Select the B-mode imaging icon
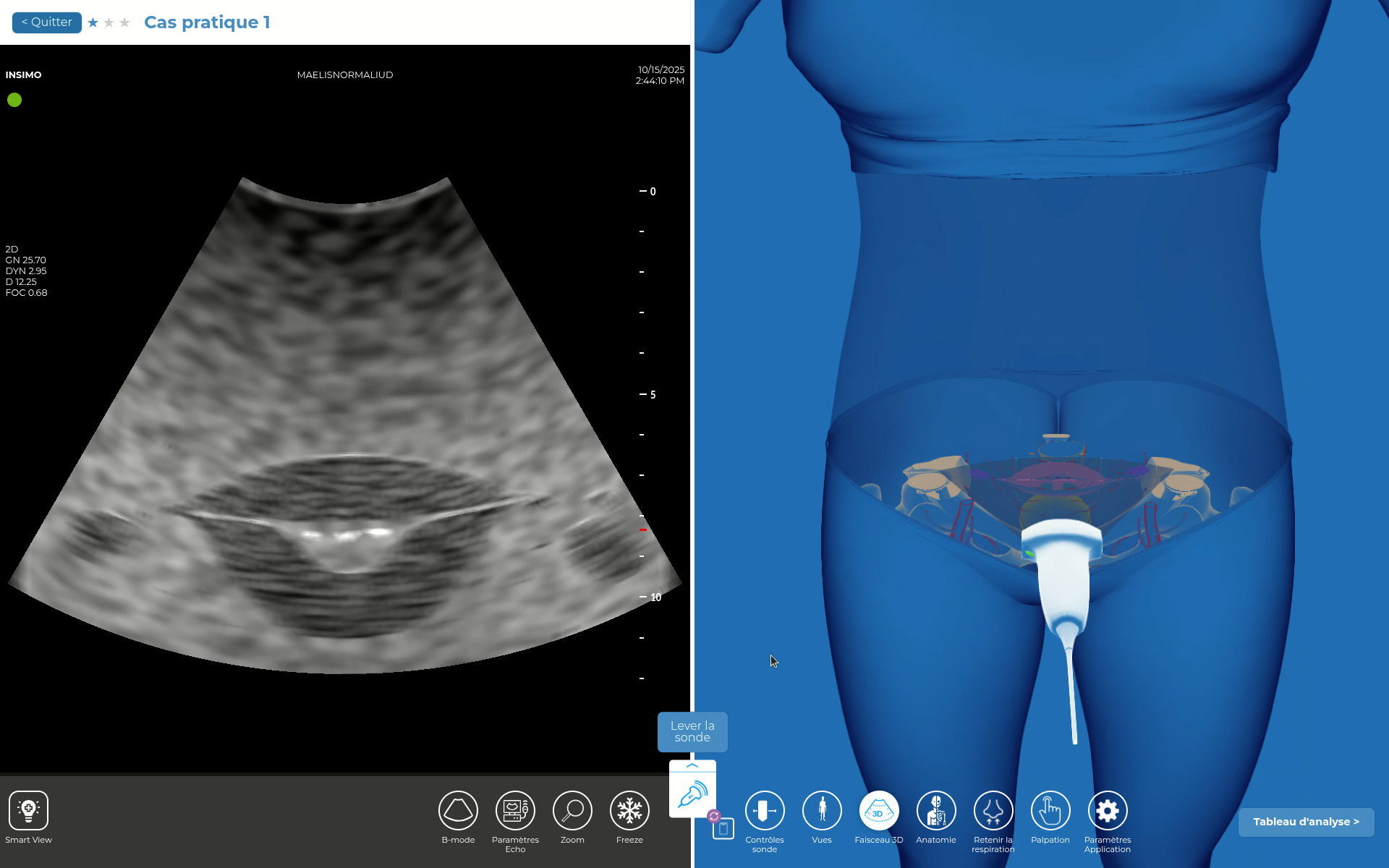Screen dimensions: 1389x868 pyautogui.click(x=458, y=811)
